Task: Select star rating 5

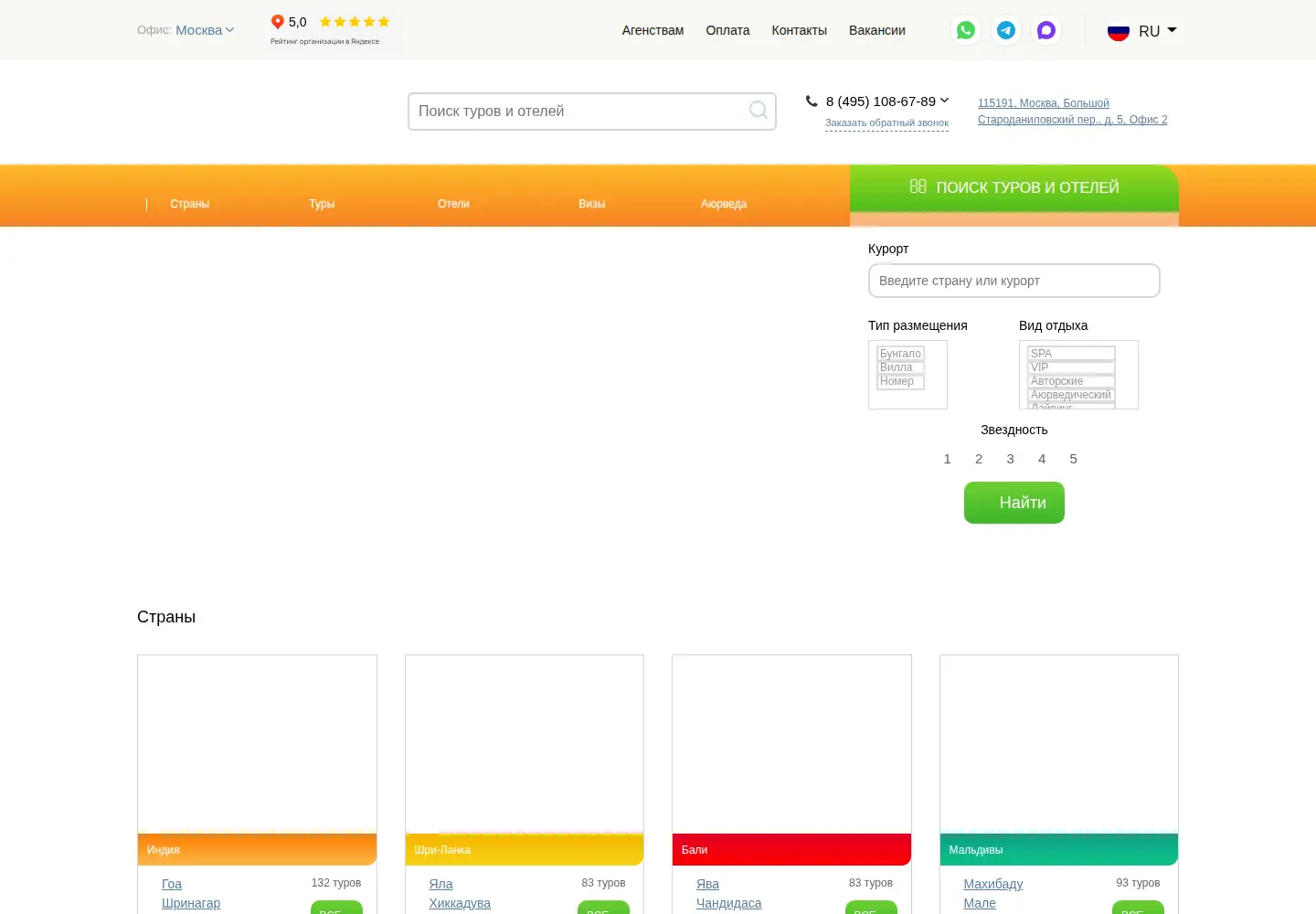Action: click(1074, 459)
